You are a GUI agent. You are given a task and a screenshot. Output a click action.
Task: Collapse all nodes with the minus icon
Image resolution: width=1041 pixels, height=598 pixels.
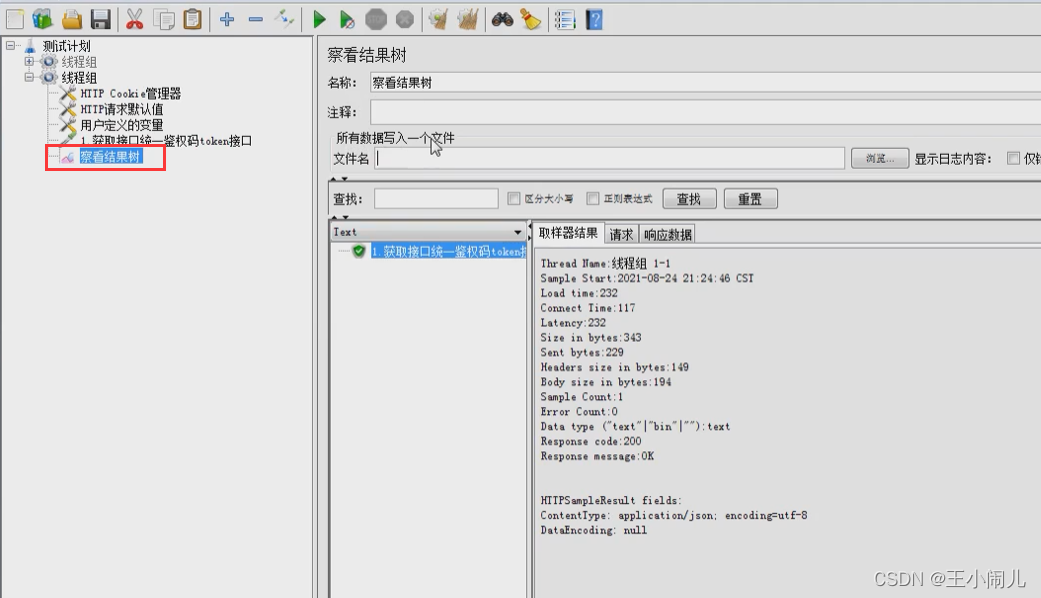pyautogui.click(x=256, y=19)
